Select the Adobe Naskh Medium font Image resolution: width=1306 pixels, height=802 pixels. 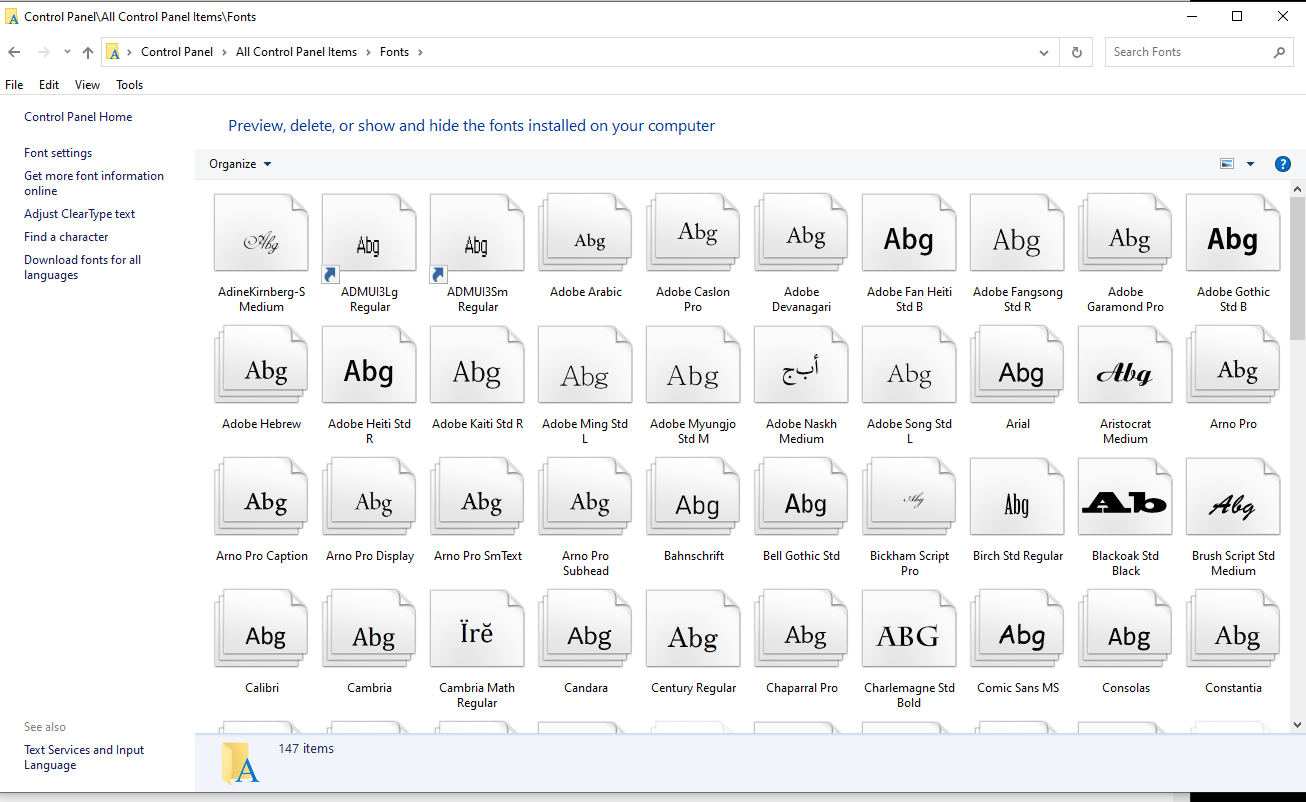[x=801, y=364]
